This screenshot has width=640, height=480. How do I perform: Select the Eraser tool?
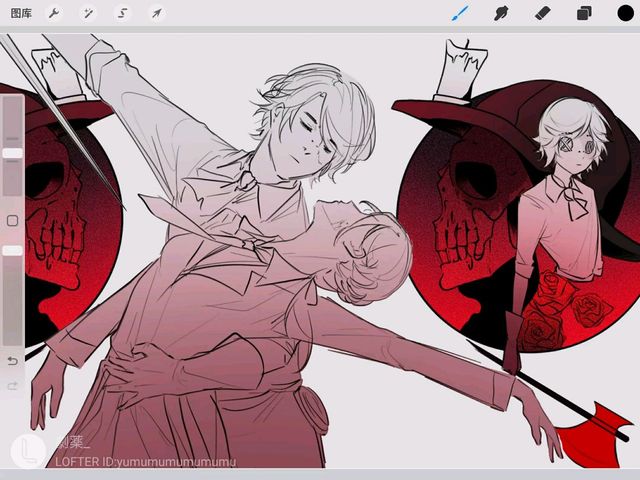[543, 13]
